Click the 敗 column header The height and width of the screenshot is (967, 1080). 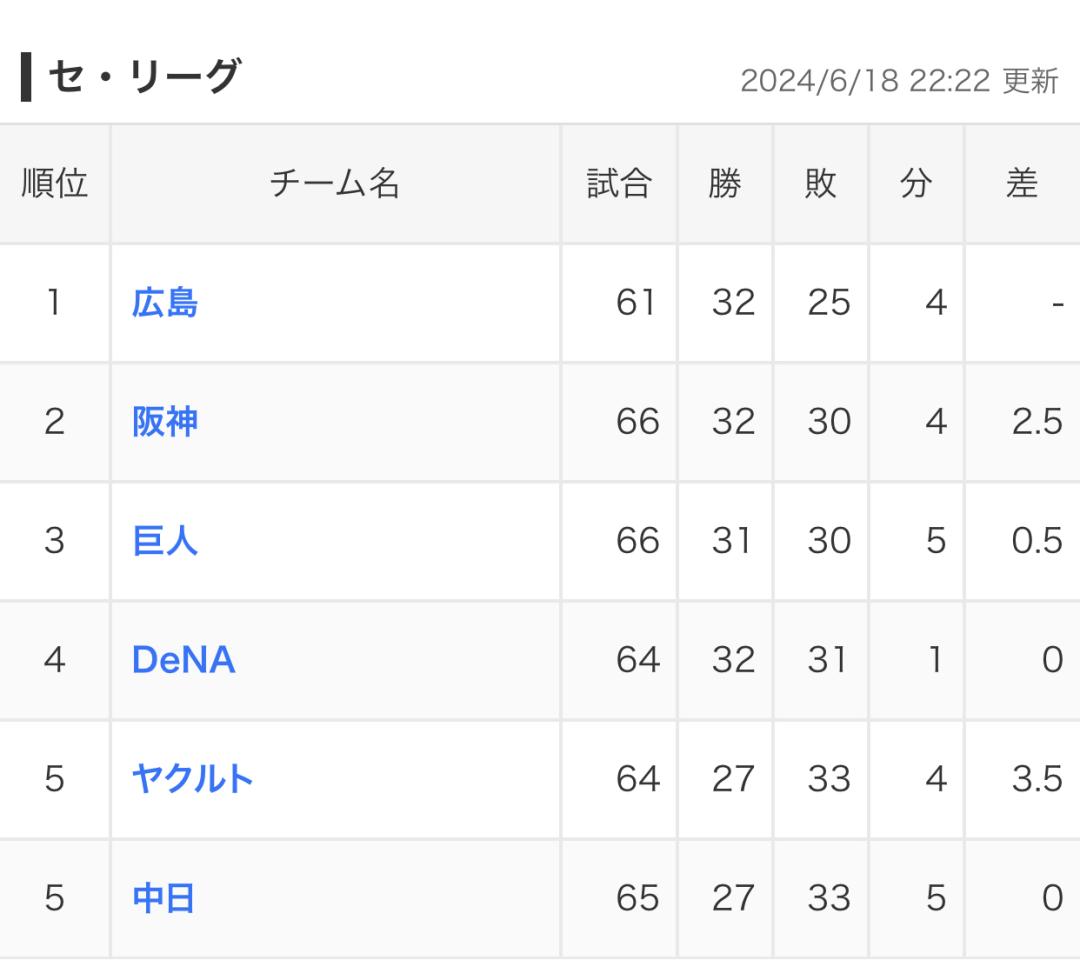tap(820, 184)
